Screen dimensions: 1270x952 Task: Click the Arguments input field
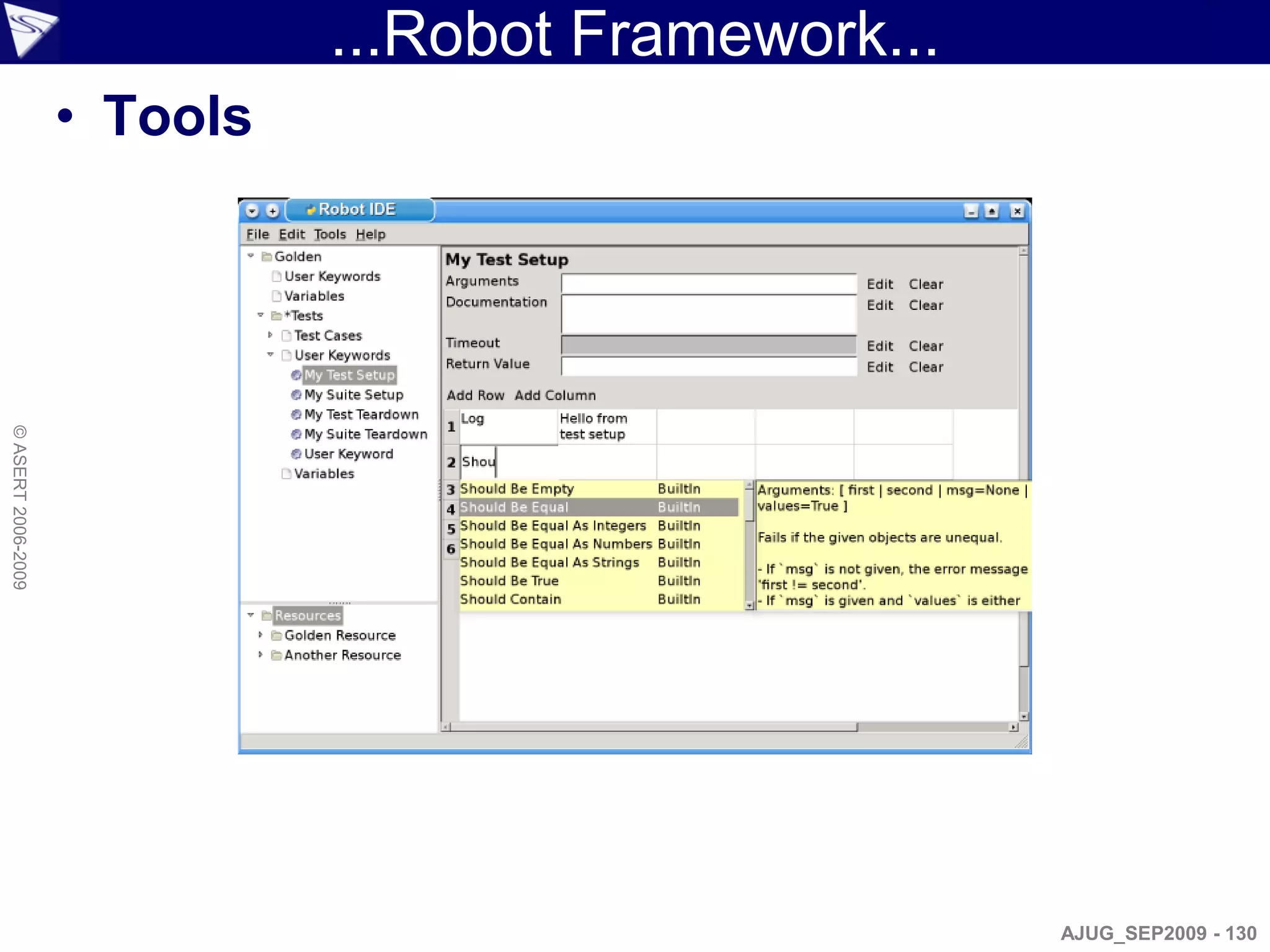tap(709, 284)
